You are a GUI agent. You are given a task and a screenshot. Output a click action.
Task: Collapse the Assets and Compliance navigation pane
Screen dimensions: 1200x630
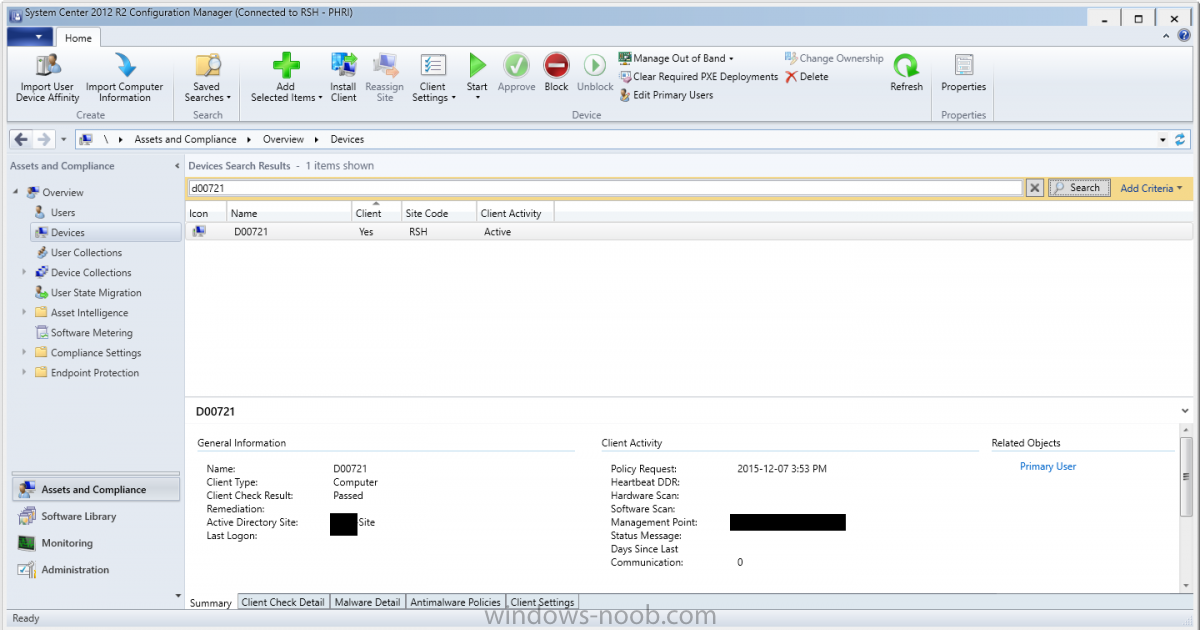(x=177, y=166)
